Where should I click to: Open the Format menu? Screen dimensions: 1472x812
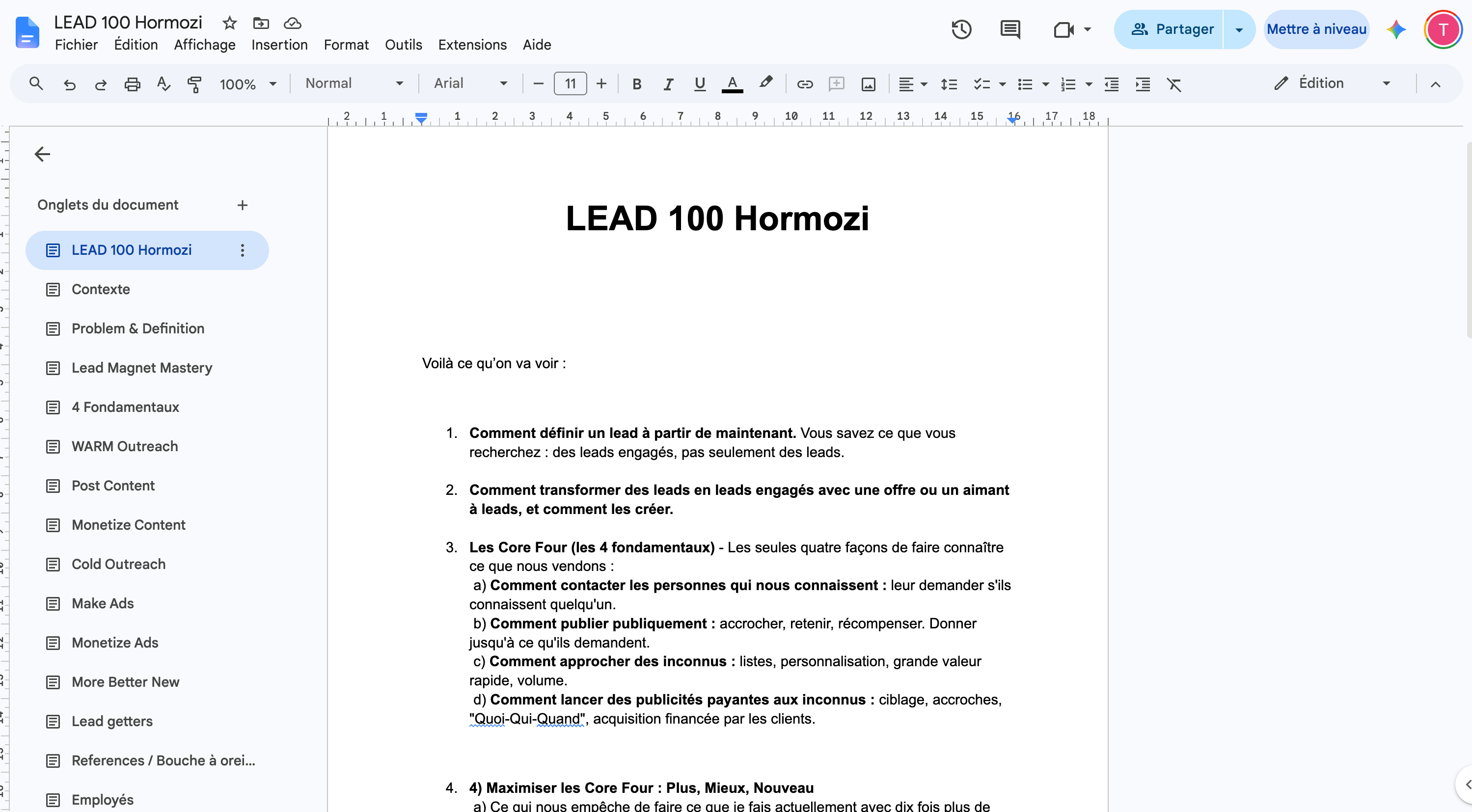click(x=346, y=45)
